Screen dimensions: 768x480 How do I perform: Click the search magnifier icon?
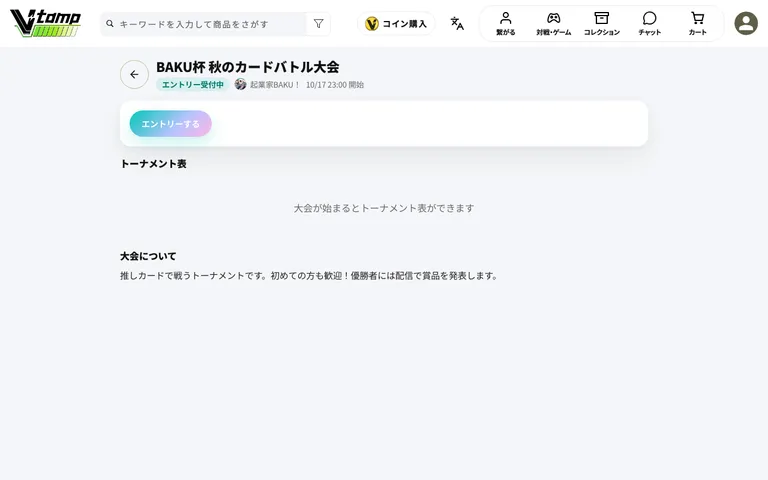click(110, 24)
